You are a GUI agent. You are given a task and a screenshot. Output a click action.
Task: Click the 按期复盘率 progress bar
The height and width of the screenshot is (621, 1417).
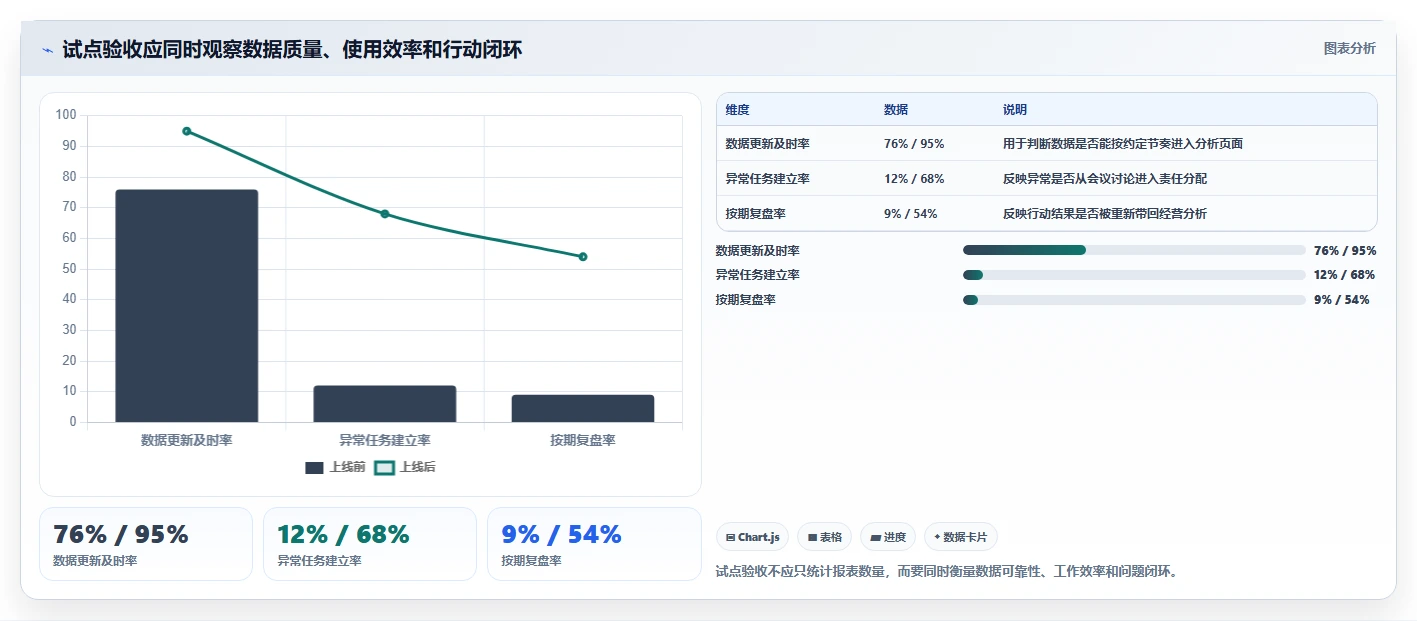[1134, 300]
